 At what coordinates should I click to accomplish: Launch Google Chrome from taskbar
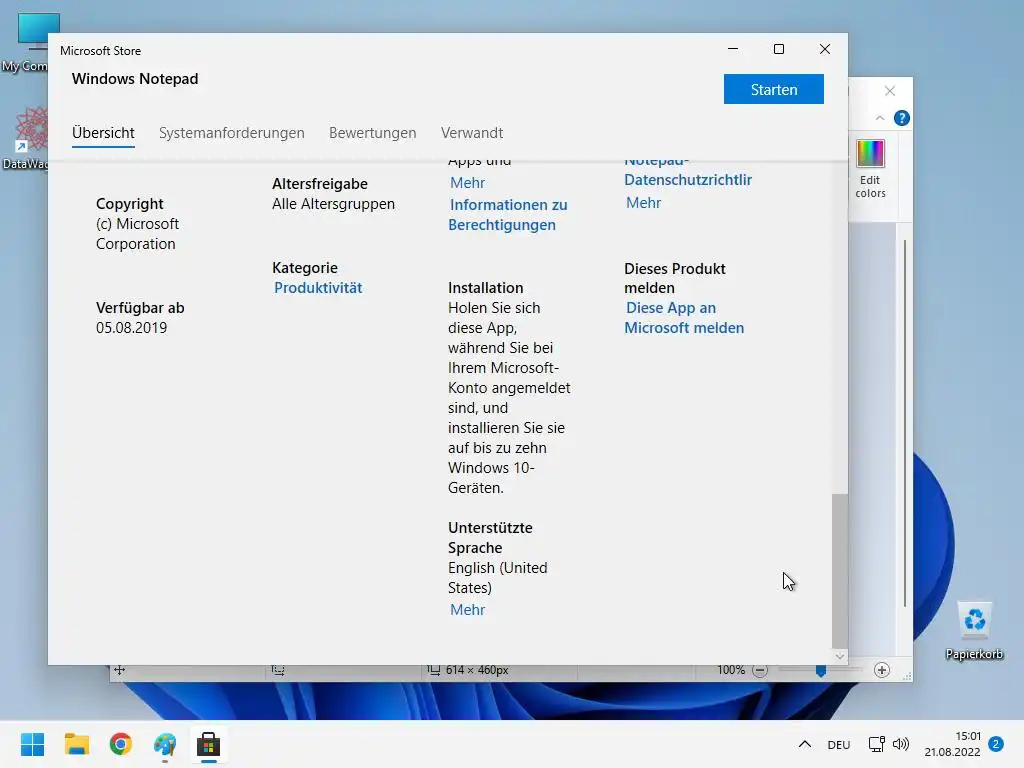121,744
